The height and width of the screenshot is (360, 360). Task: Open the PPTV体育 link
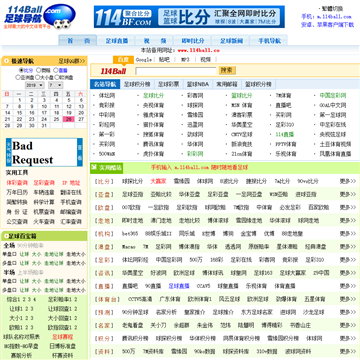coord(286,144)
